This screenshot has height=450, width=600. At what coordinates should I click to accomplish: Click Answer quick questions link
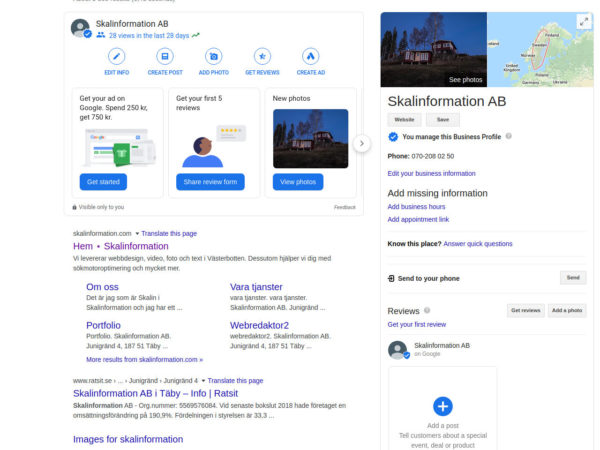[478, 244]
